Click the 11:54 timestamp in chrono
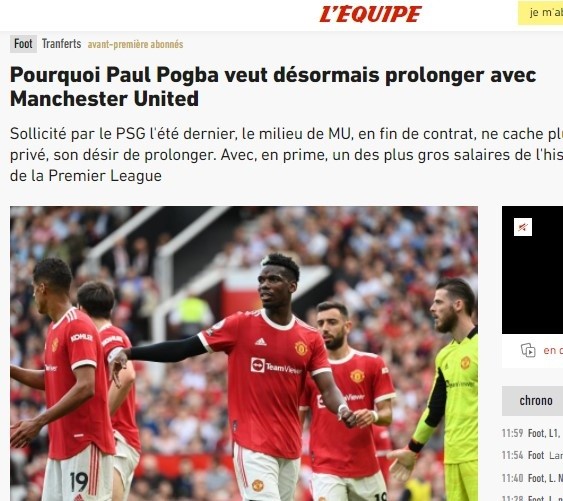This screenshot has height=501, width=563. [x=512, y=455]
